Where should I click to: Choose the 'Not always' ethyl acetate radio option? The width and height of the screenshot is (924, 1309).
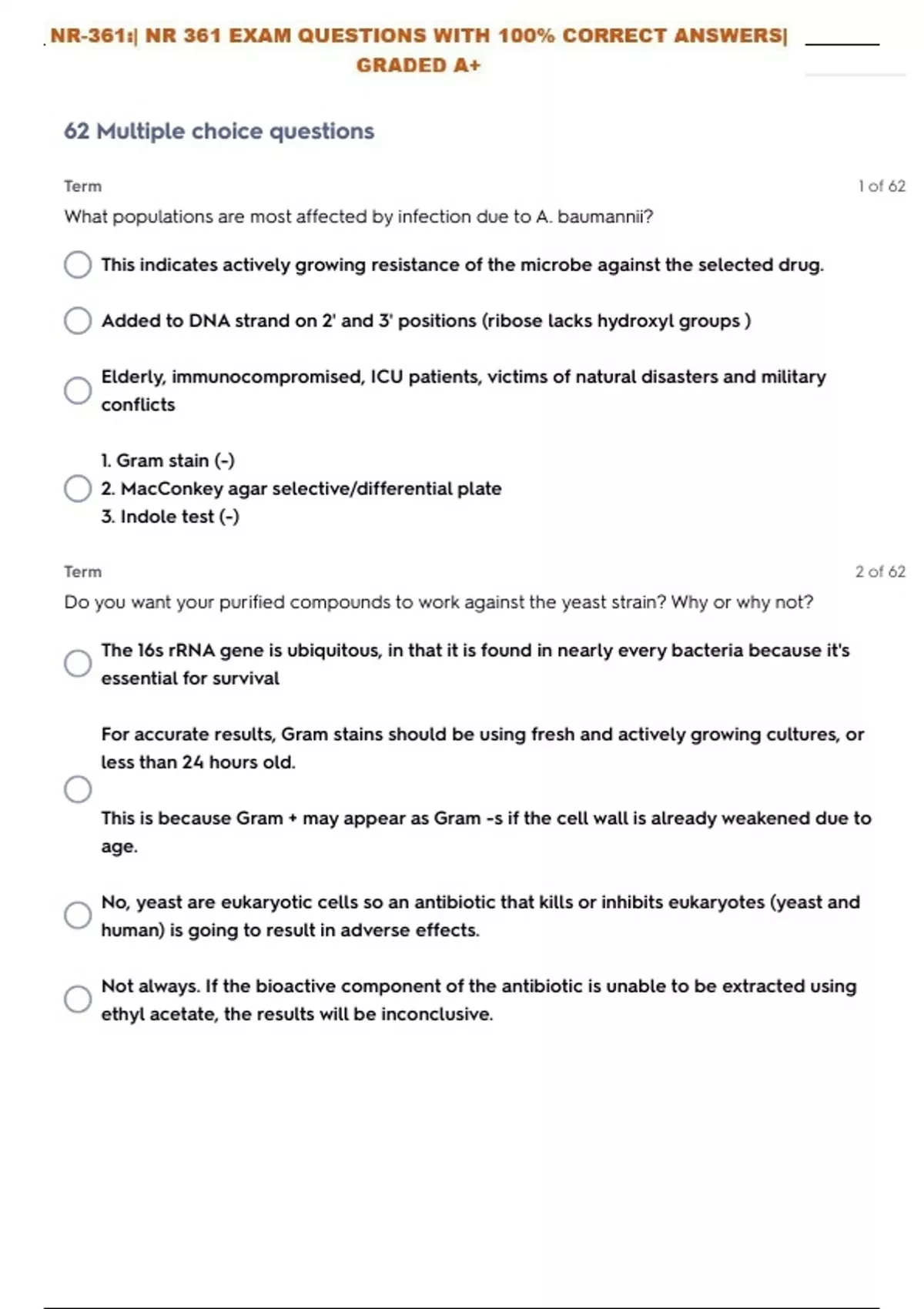point(78,999)
